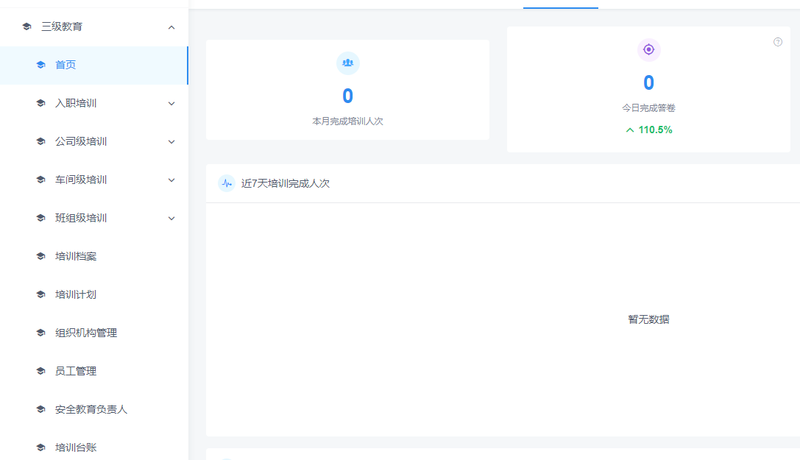Viewport: 800px width, 460px height.
Task: Click the green up arrow beside 110.5%
Action: point(630,130)
